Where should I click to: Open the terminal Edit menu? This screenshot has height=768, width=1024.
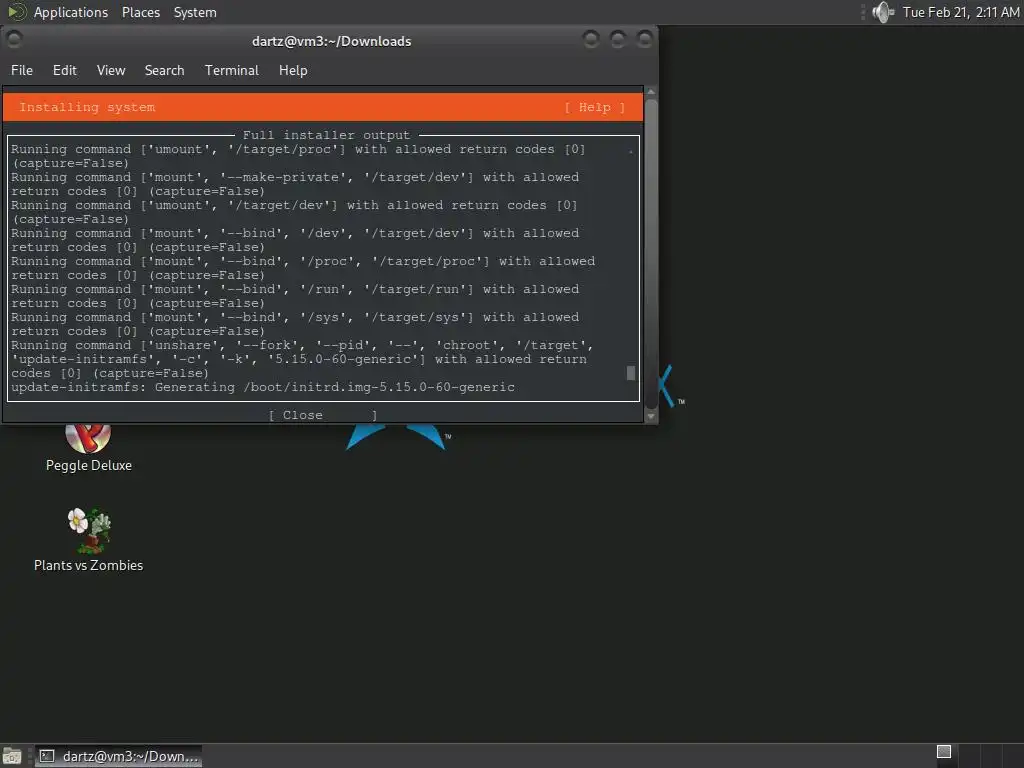(x=65, y=71)
